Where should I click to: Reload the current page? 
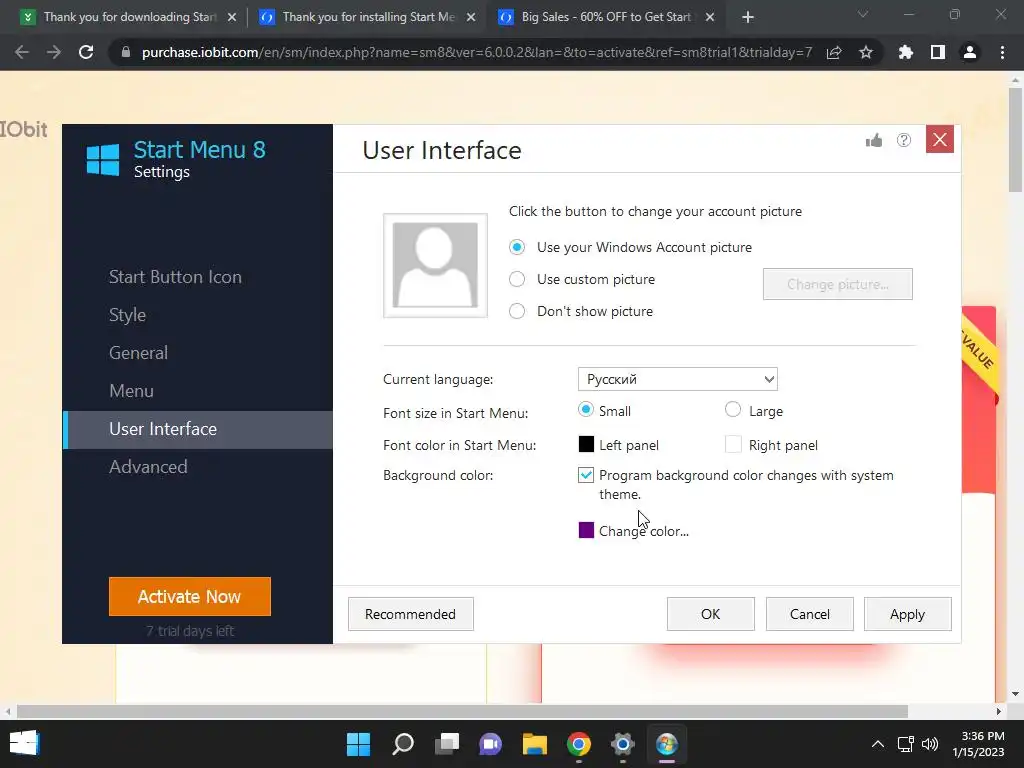(x=86, y=52)
